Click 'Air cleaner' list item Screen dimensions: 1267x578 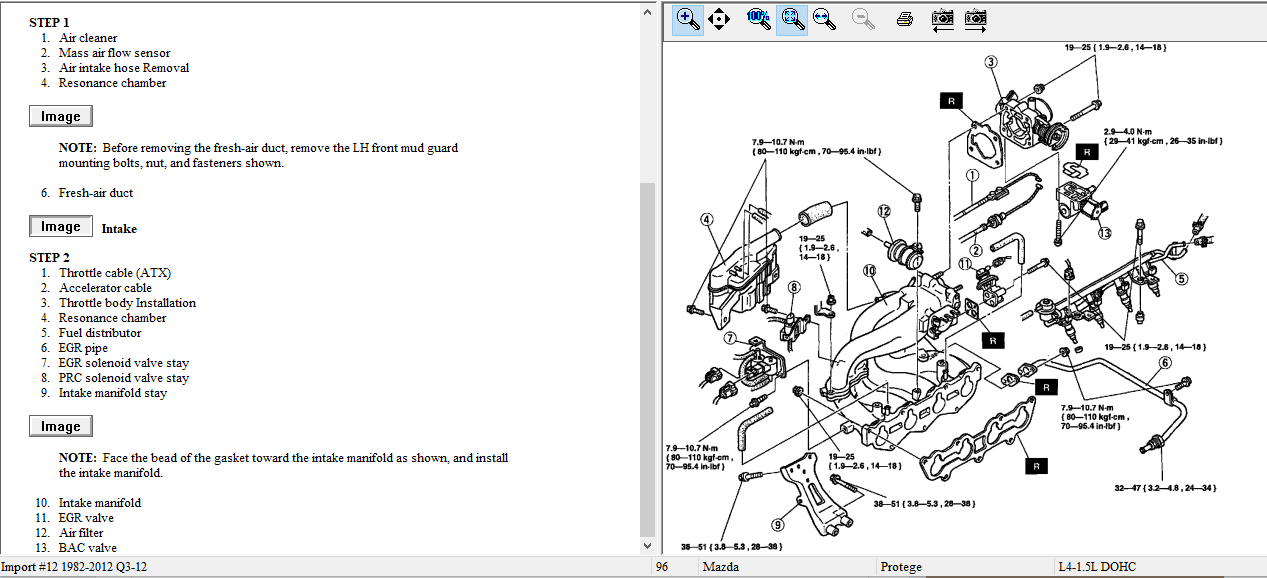point(88,38)
